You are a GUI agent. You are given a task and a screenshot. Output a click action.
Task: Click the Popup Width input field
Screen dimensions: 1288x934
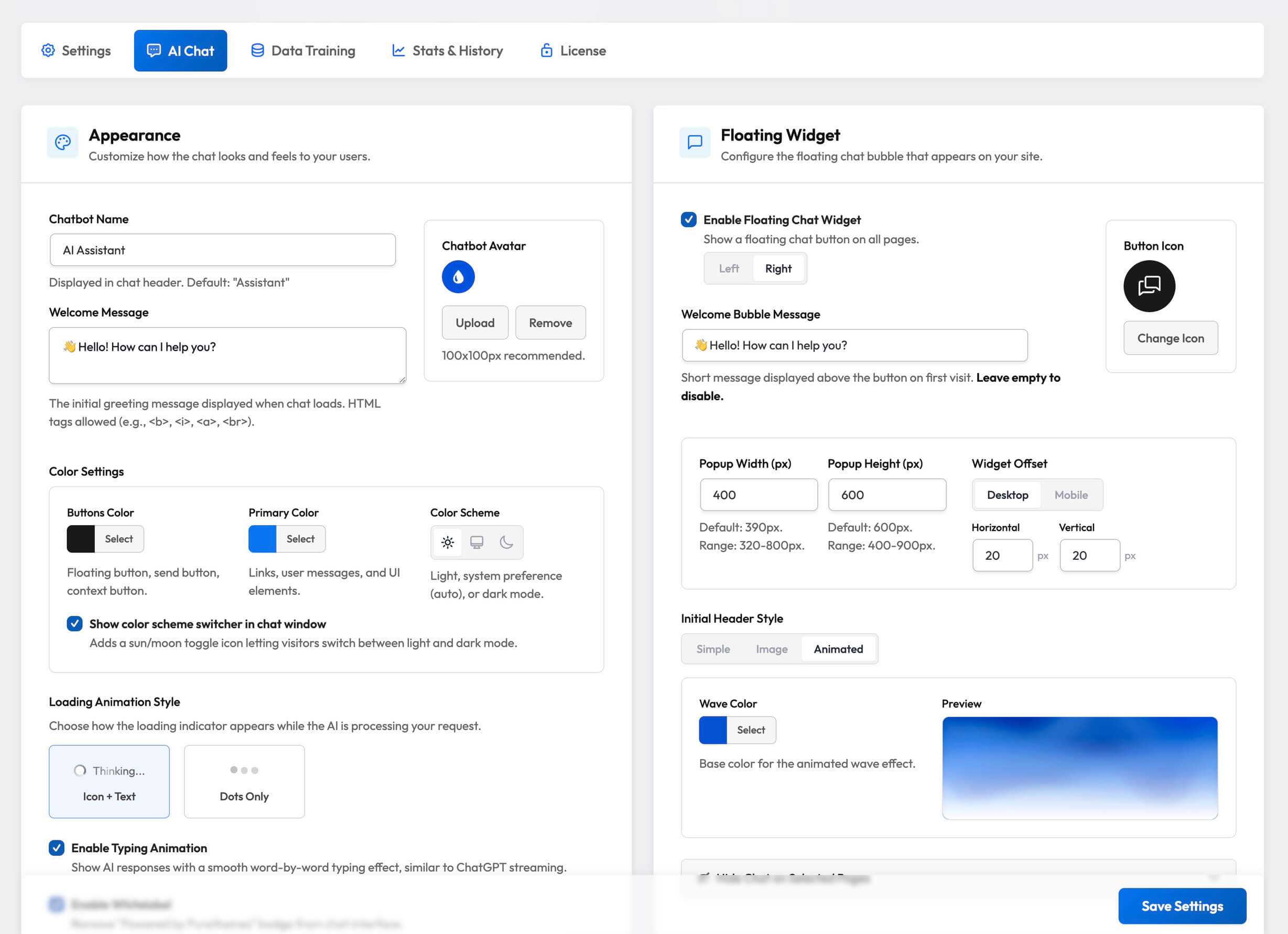pos(758,495)
